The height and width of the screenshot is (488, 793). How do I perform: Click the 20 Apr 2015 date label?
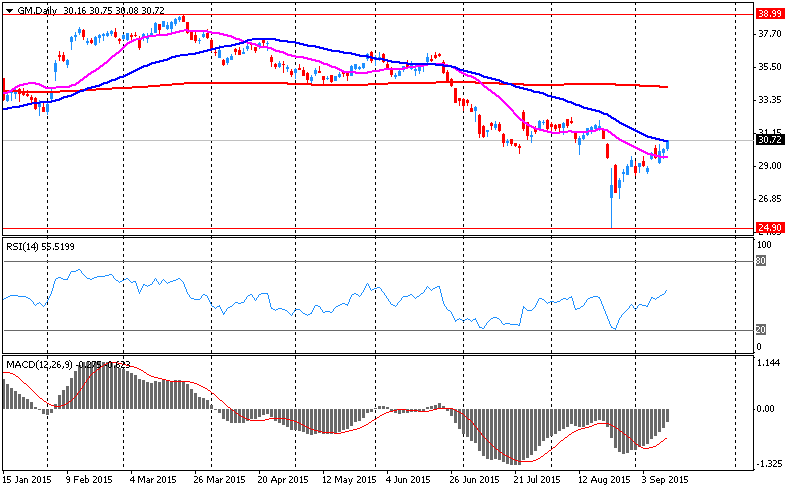click(x=283, y=479)
